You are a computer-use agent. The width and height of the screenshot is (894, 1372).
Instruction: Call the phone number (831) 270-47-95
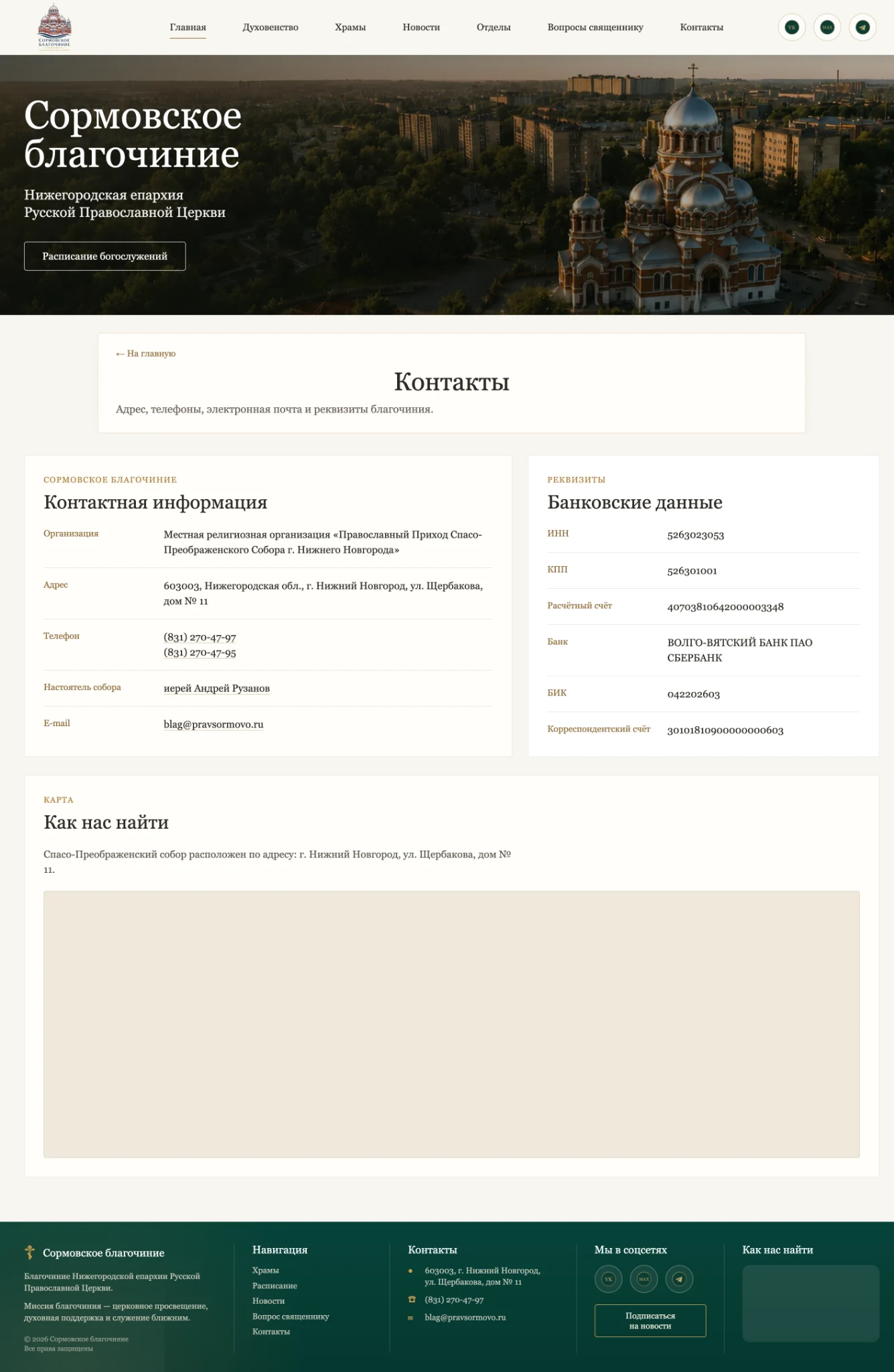(x=200, y=653)
